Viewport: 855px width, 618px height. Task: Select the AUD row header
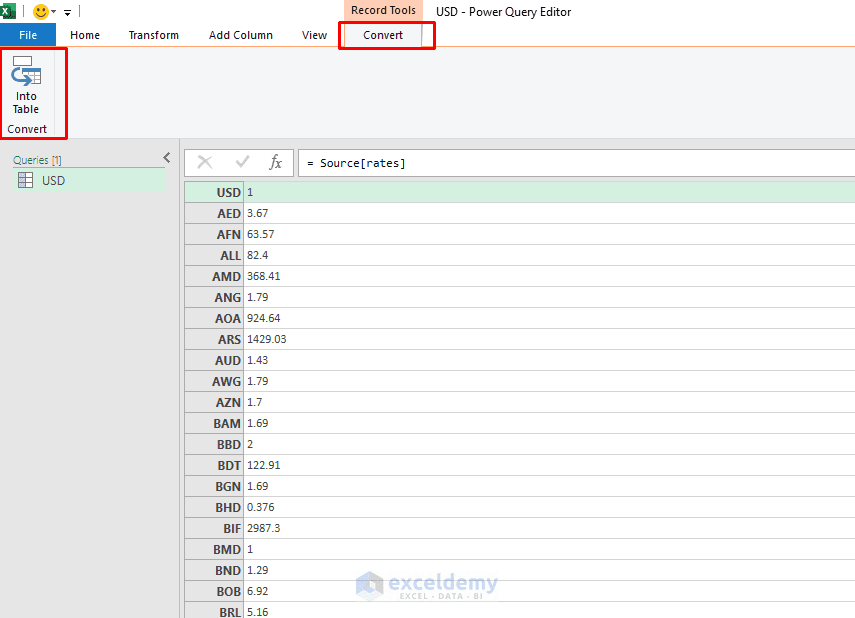(x=214, y=361)
